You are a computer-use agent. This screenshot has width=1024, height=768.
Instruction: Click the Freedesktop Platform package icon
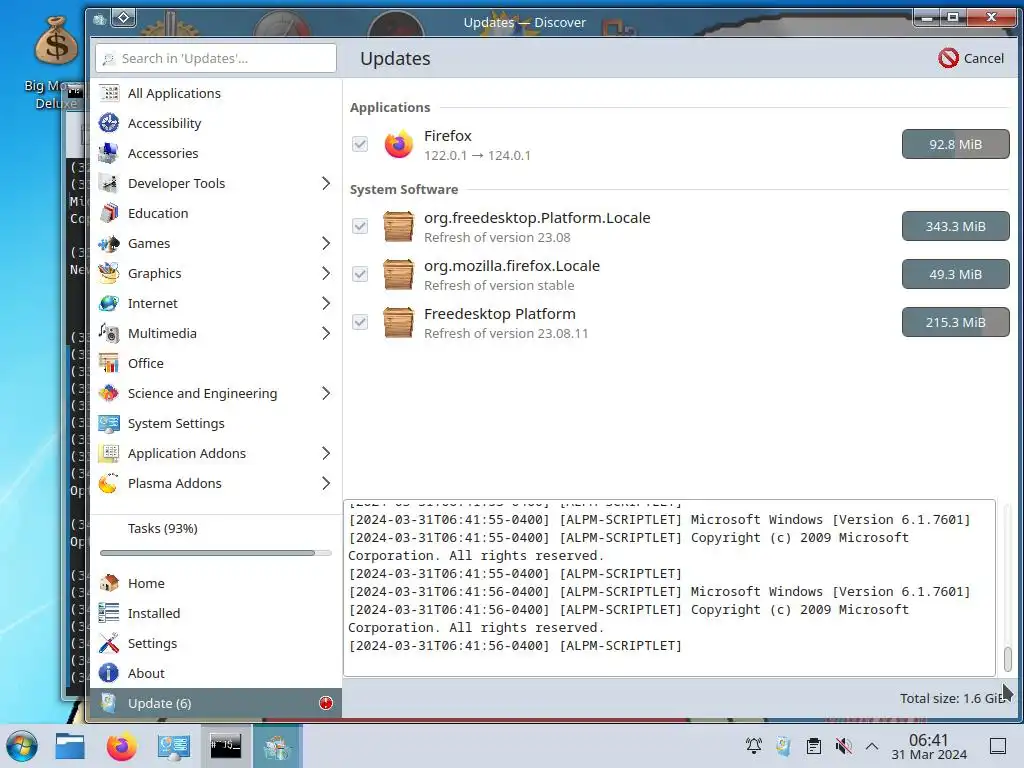(398, 323)
